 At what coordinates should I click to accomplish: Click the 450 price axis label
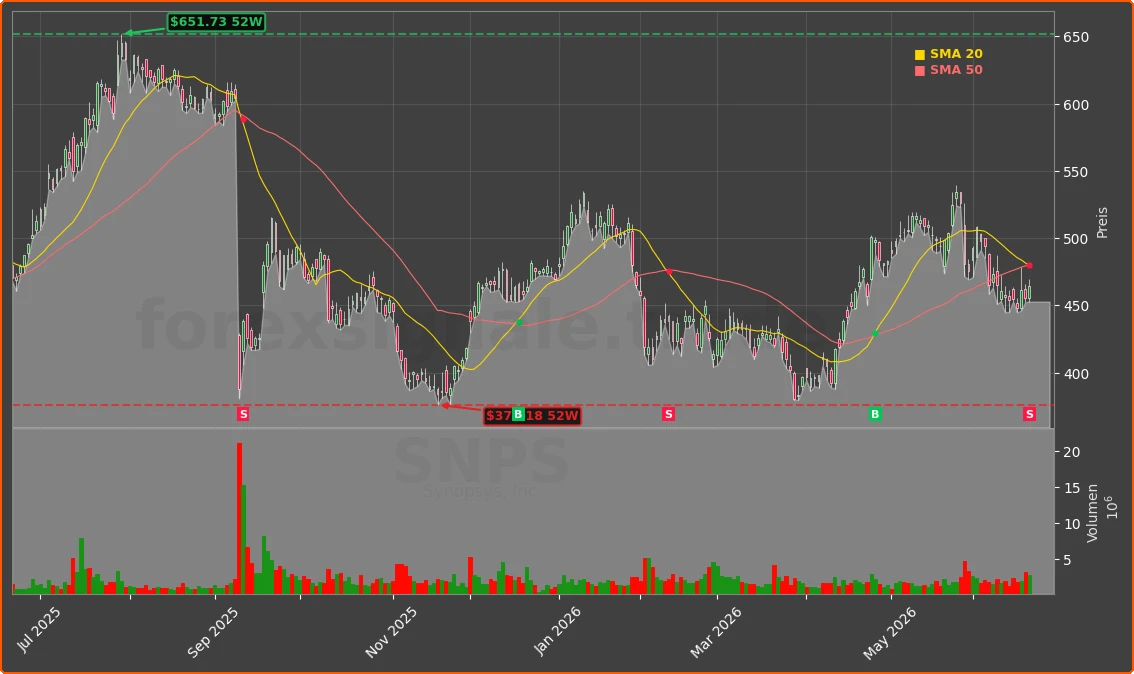pyautogui.click(x=1076, y=307)
